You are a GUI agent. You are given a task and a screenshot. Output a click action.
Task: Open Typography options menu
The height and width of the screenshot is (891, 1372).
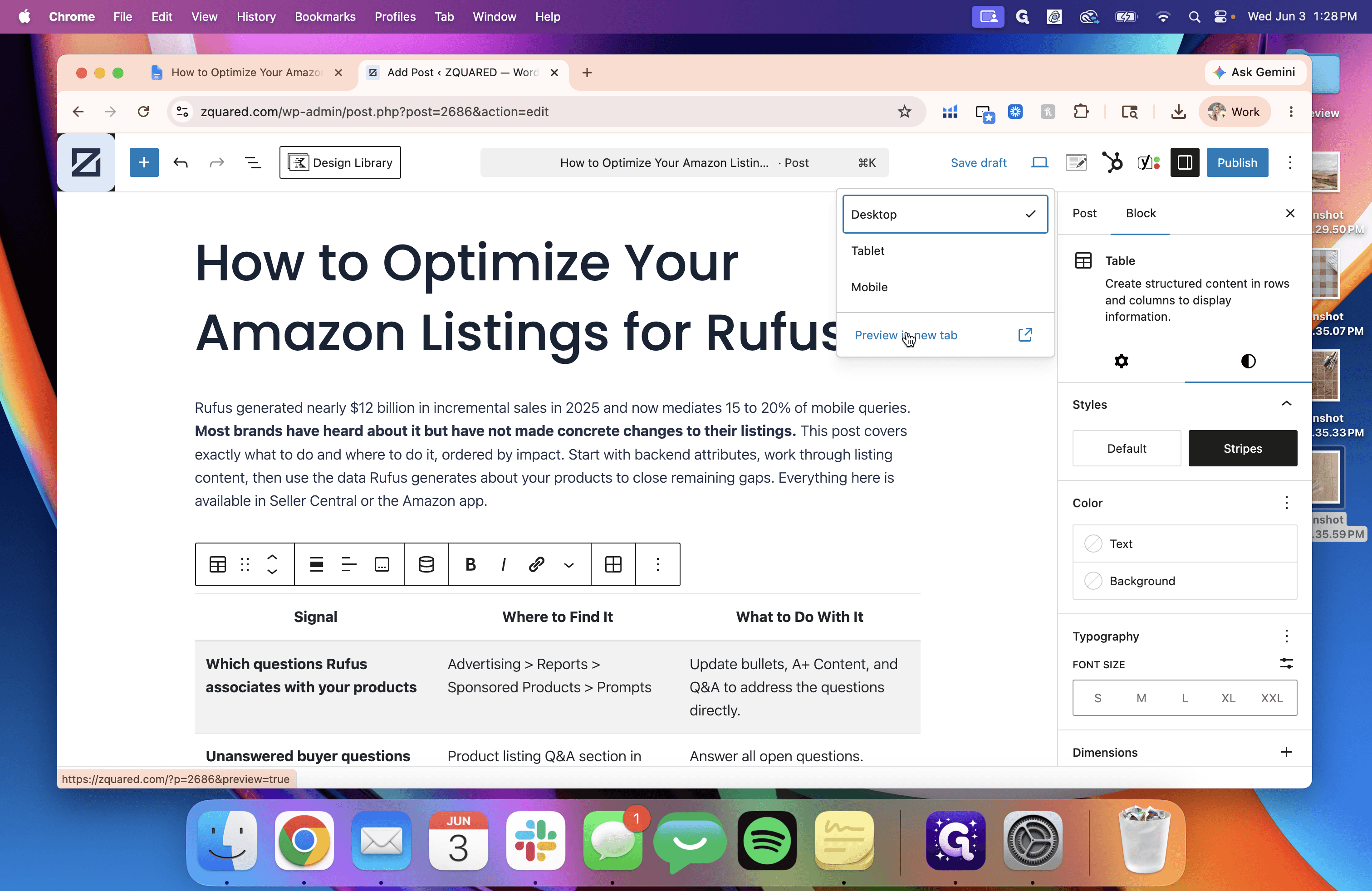point(1286,636)
